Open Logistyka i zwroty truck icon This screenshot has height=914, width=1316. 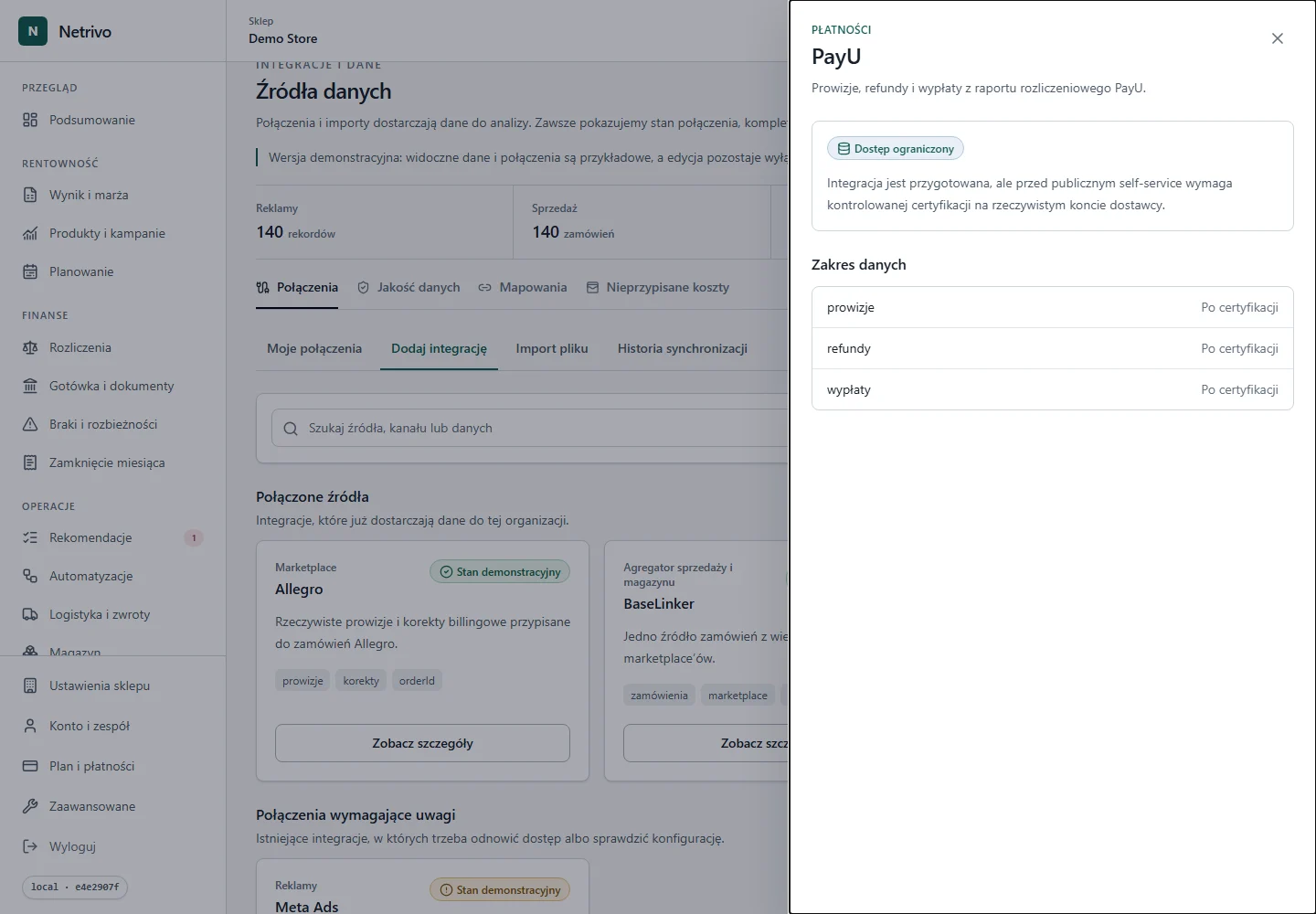[x=30, y=614]
